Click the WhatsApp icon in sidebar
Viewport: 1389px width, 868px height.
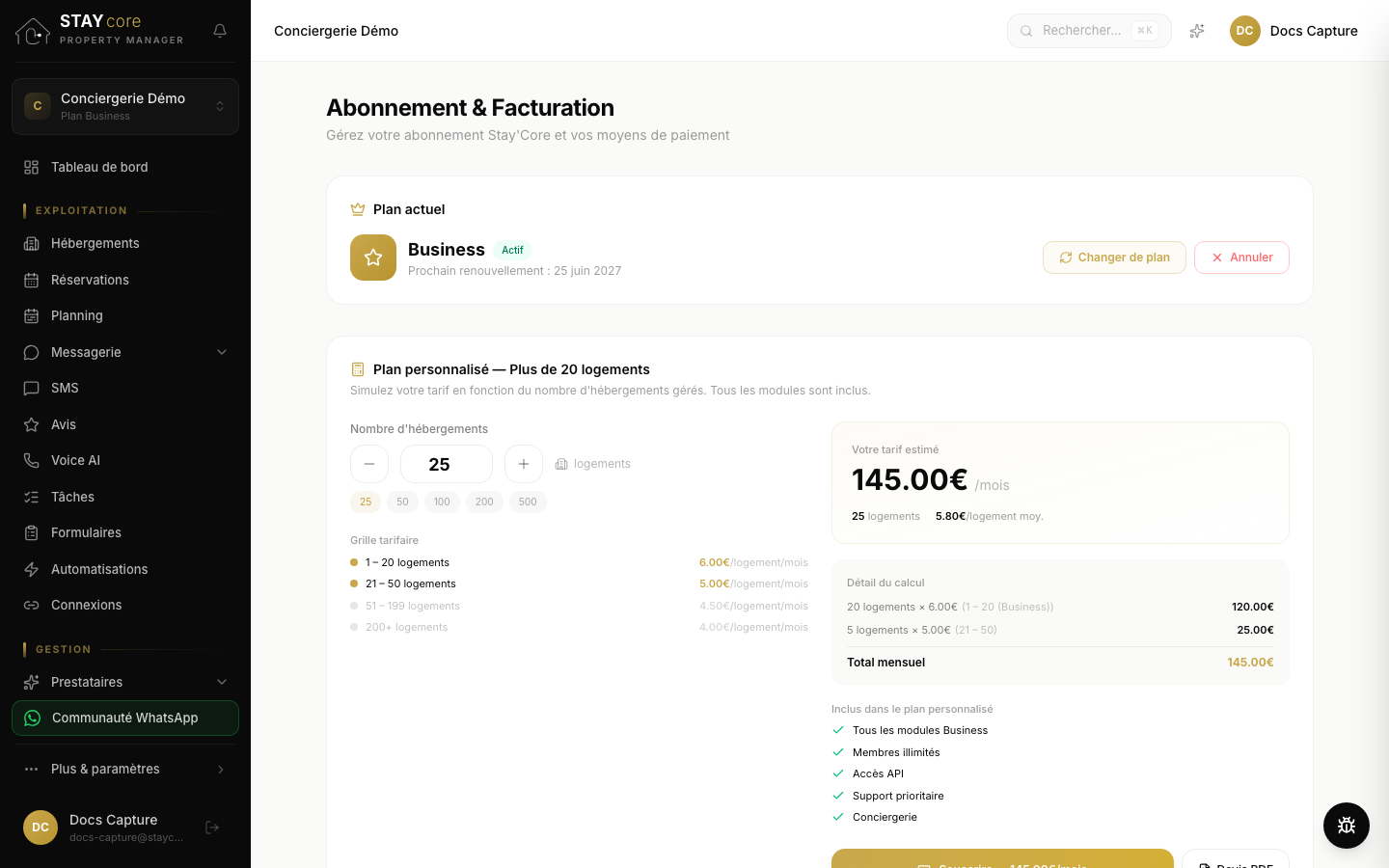click(x=32, y=718)
